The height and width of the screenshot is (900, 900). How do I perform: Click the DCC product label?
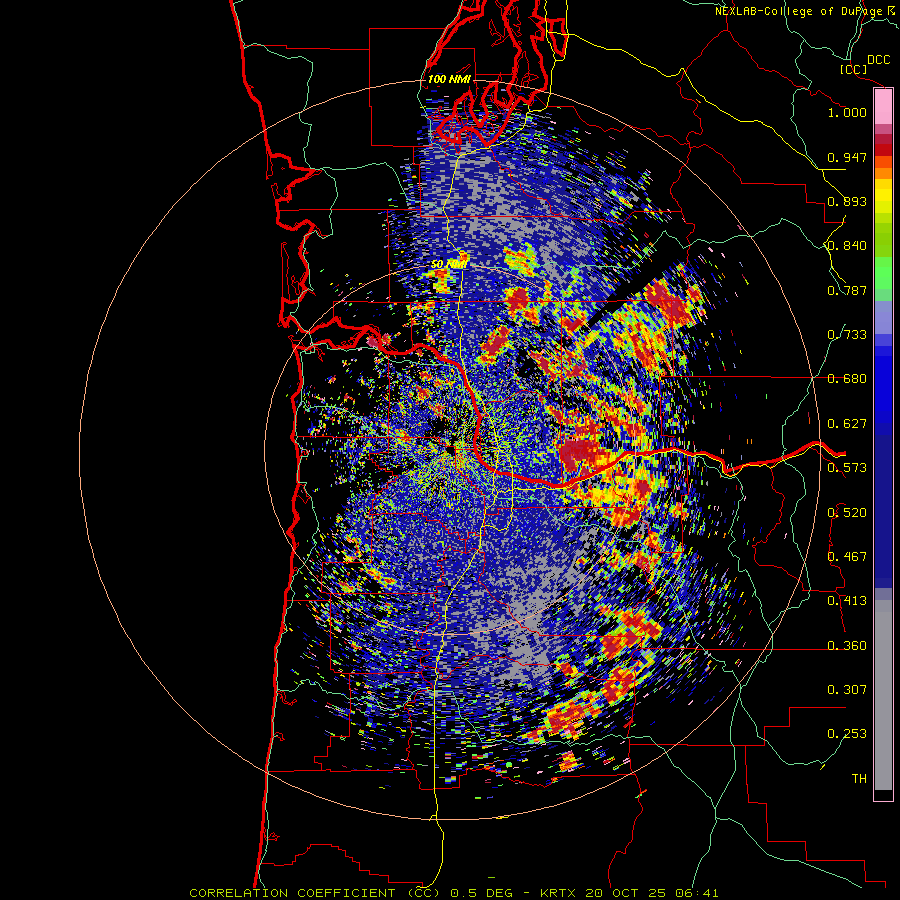879,59
